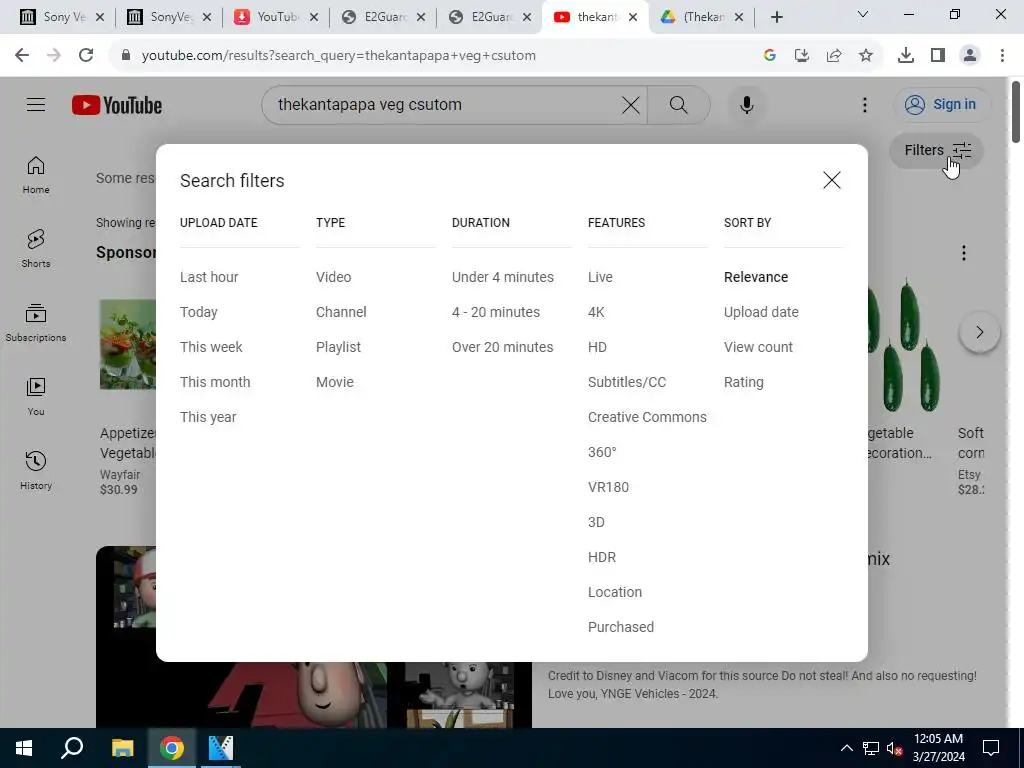Sort results by Relevance

(x=756, y=277)
